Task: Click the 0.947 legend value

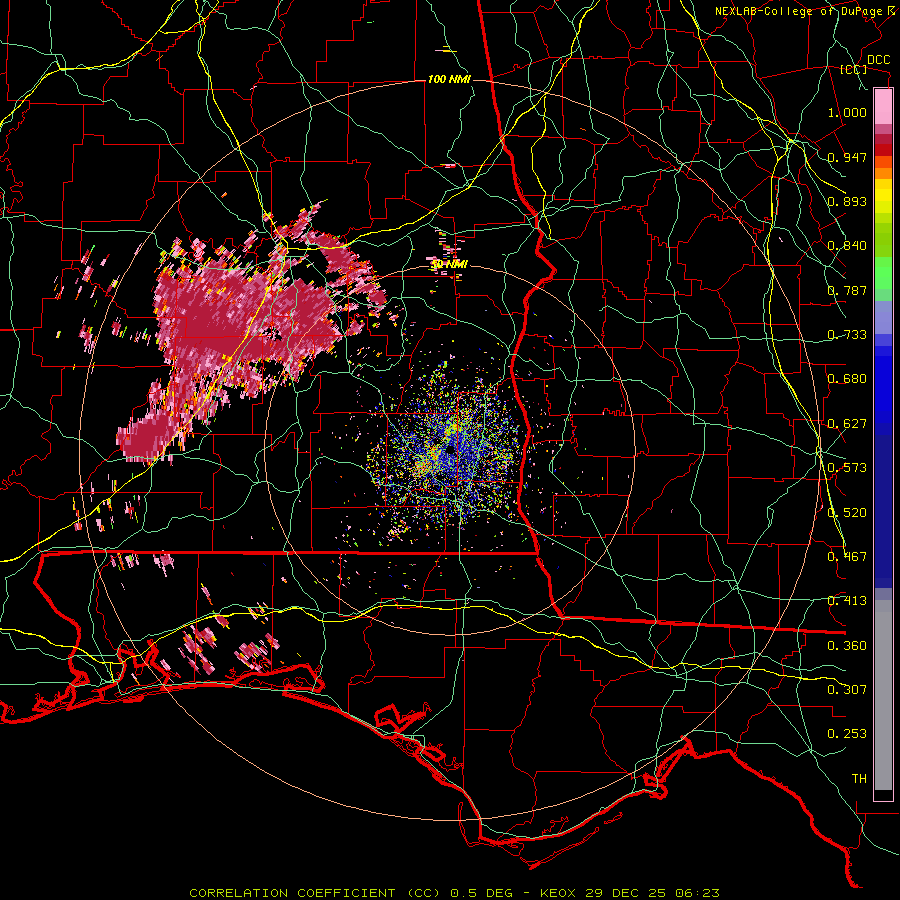Action: [847, 157]
